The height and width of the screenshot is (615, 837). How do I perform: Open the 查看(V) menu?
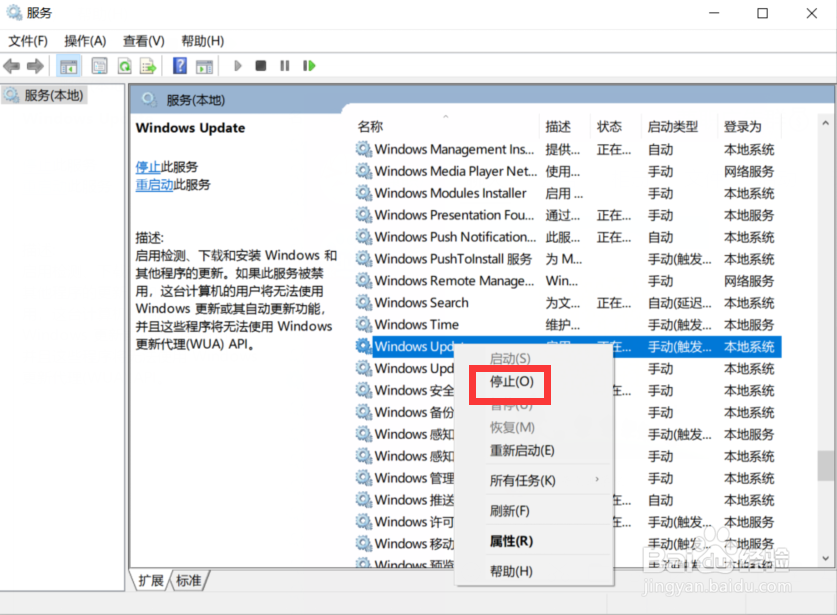pyautogui.click(x=144, y=41)
